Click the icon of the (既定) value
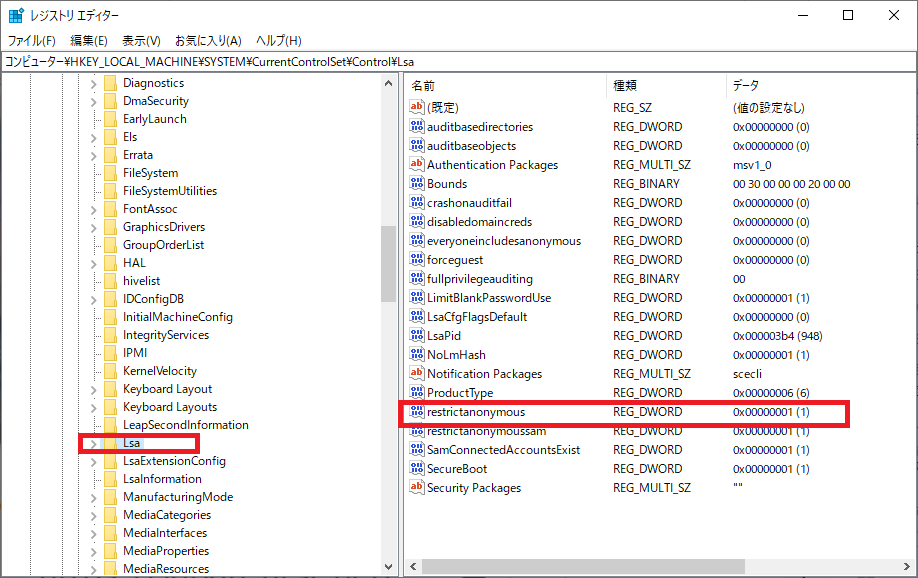This screenshot has width=918, height=578. tap(417, 107)
